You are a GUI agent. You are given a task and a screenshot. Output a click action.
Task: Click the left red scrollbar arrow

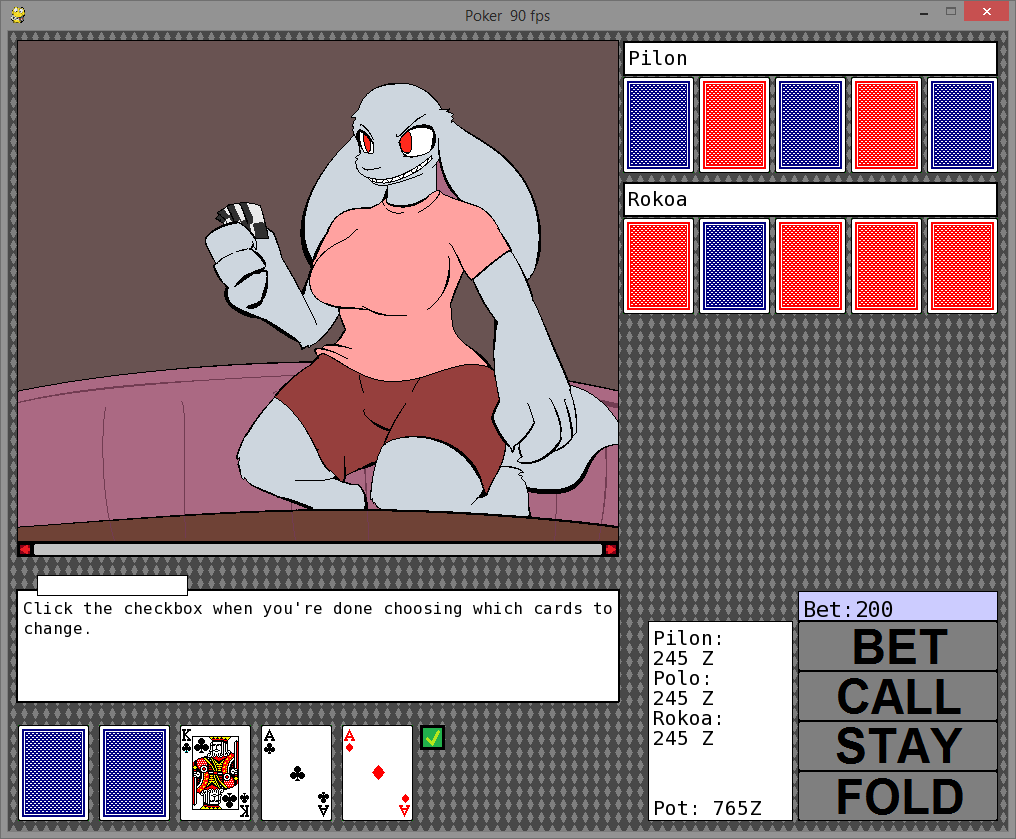coord(25,549)
